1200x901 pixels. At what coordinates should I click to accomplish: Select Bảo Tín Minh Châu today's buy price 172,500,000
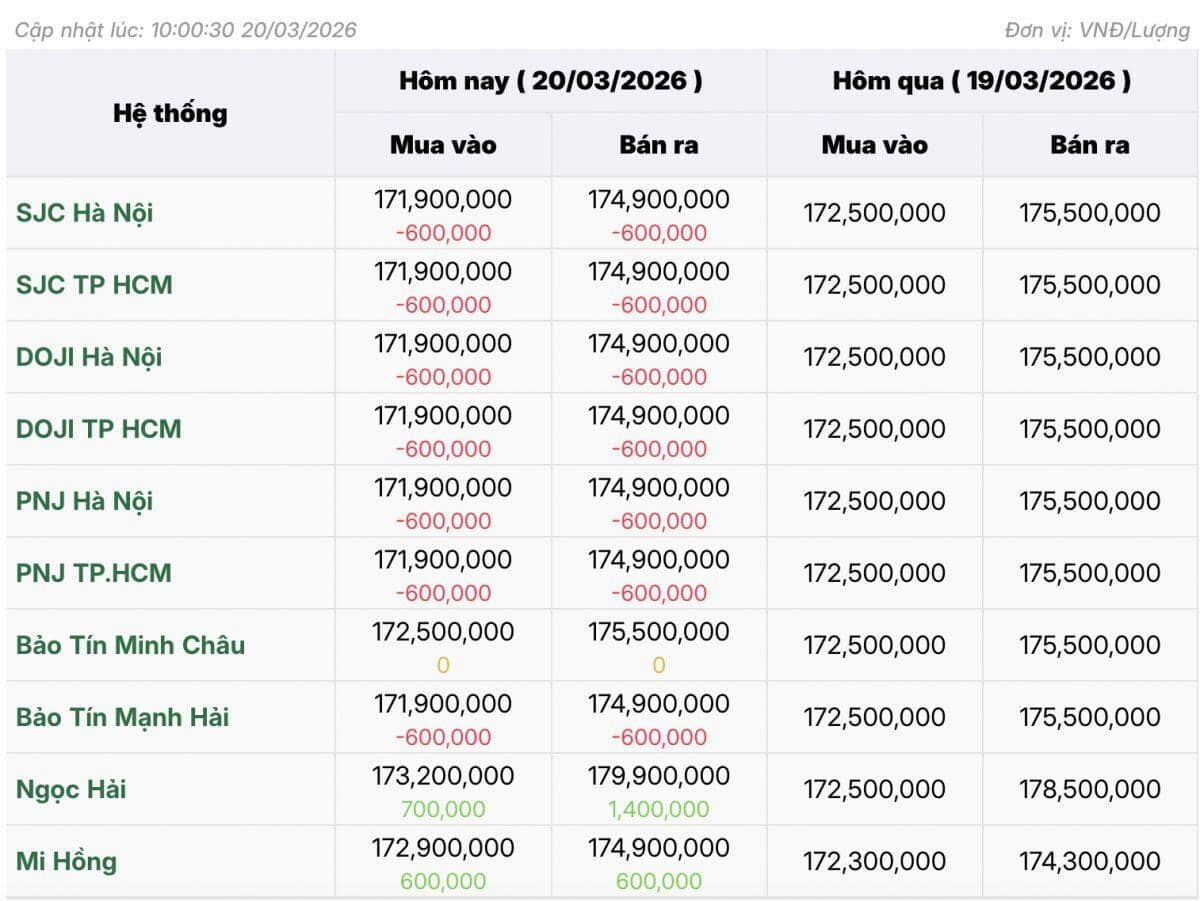click(x=443, y=632)
